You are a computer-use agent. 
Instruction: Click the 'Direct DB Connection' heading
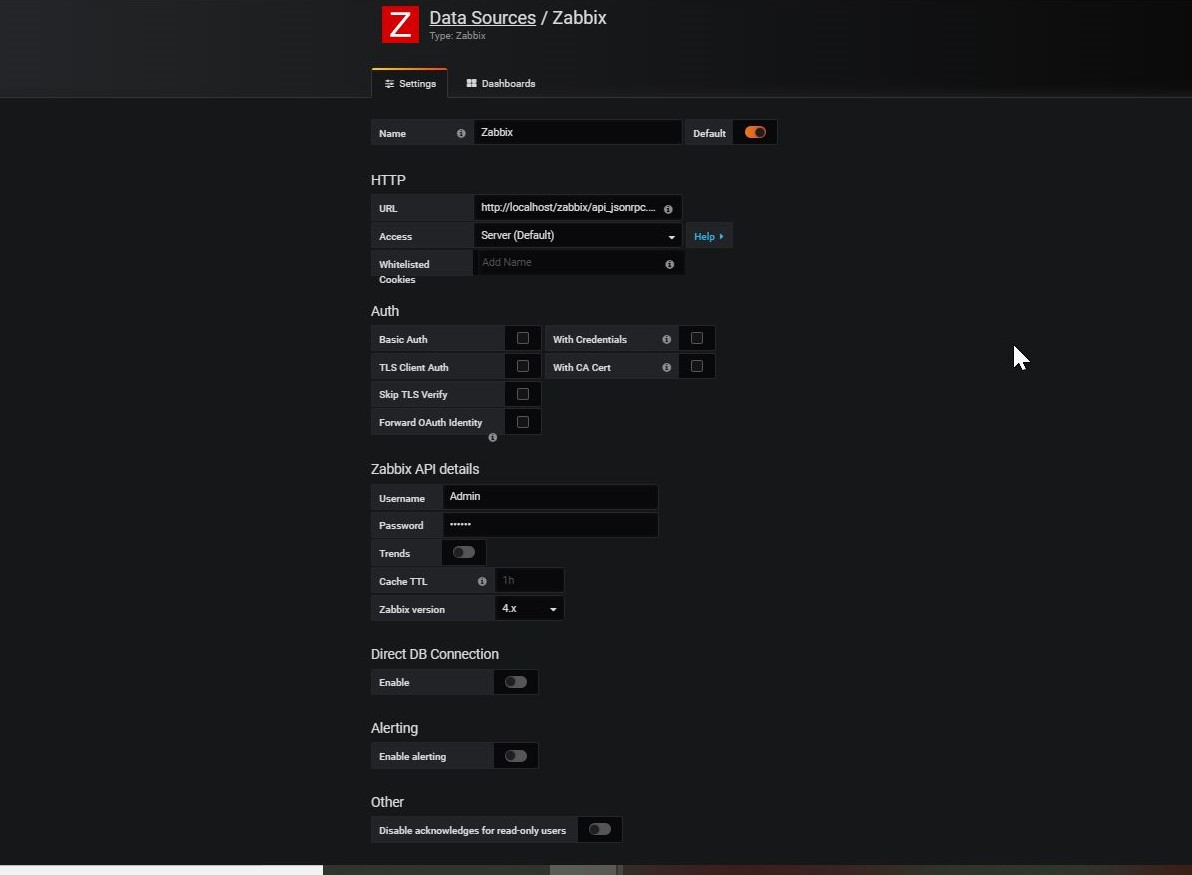click(x=435, y=654)
